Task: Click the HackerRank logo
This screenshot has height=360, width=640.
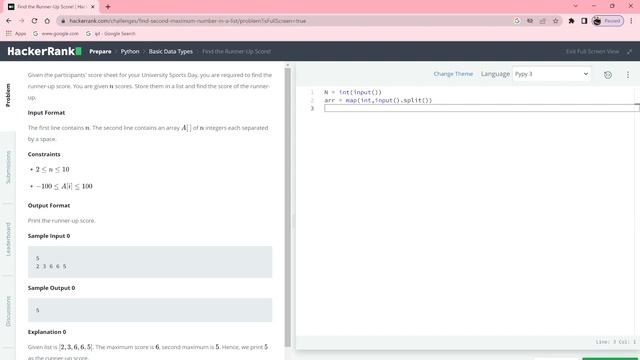Action: pyautogui.click(x=44, y=51)
